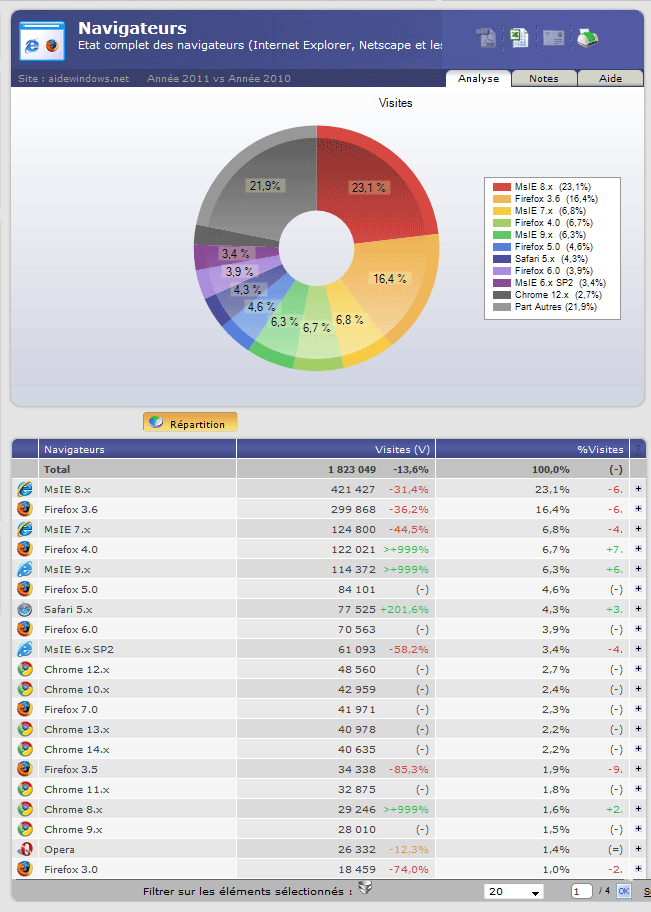This screenshot has width=651, height=912.
Task: Switch to the Analyse tab
Action: pyautogui.click(x=478, y=79)
